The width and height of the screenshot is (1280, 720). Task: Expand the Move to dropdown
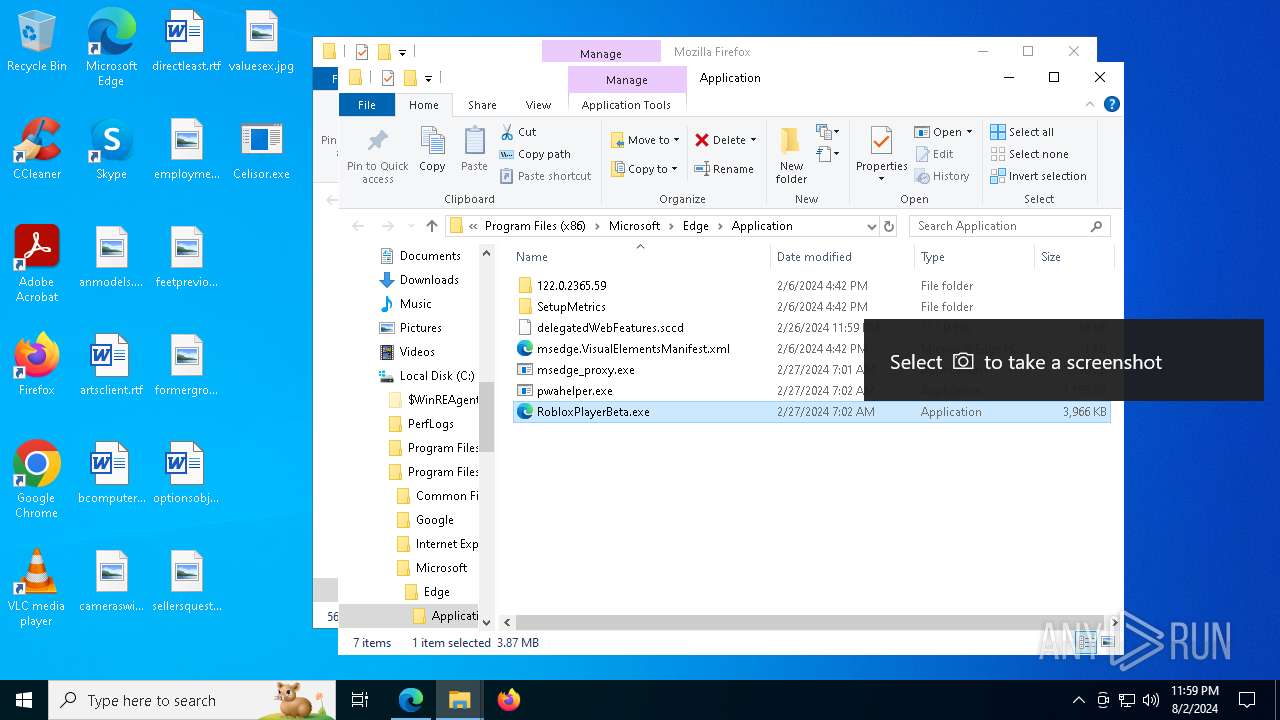[x=676, y=140]
